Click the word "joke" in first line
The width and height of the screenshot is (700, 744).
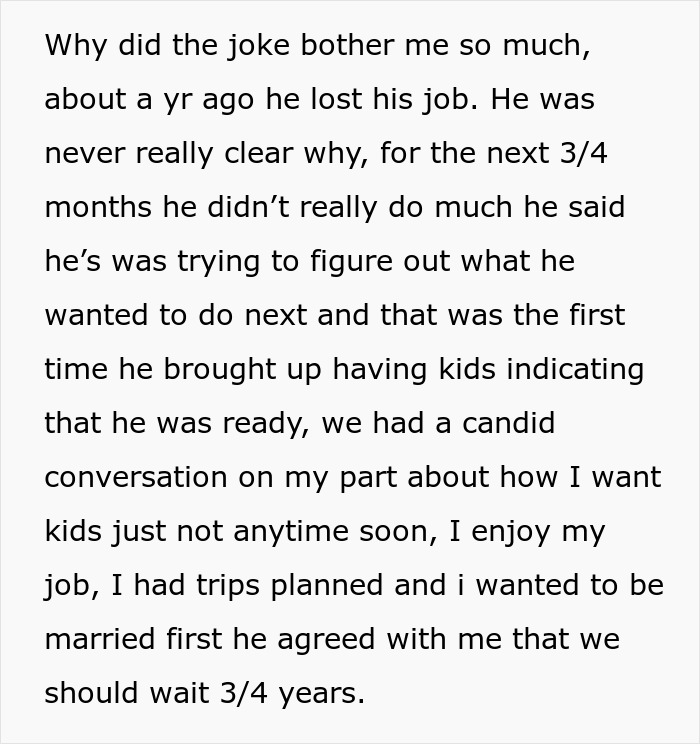(x=259, y=46)
